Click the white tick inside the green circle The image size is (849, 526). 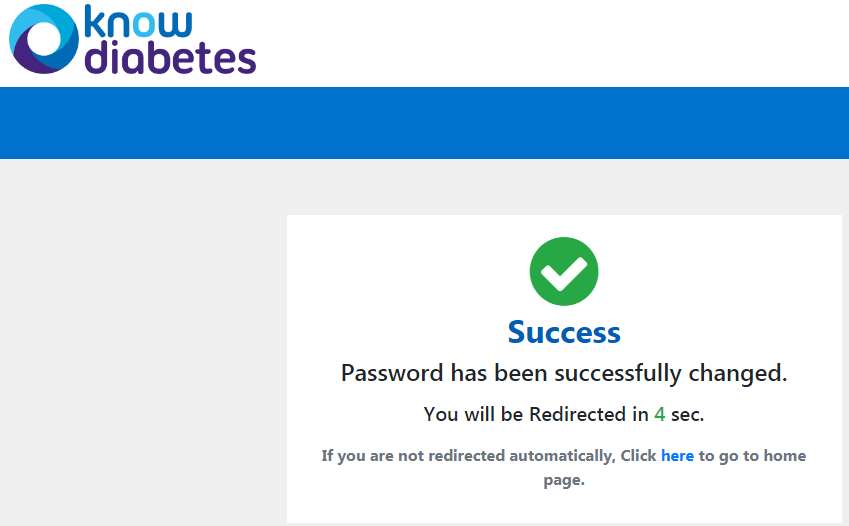tap(564, 272)
